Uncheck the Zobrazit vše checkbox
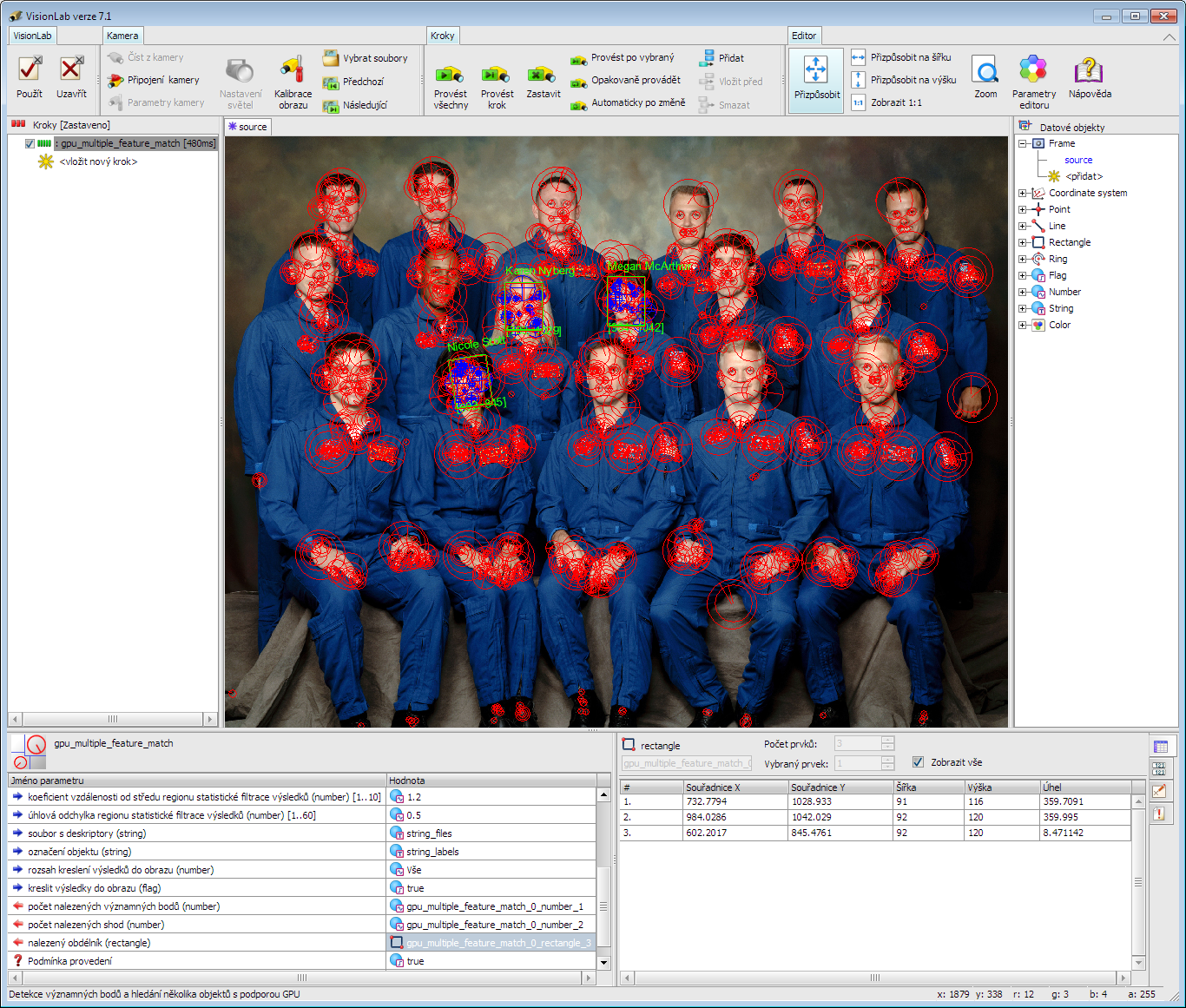 (x=918, y=762)
